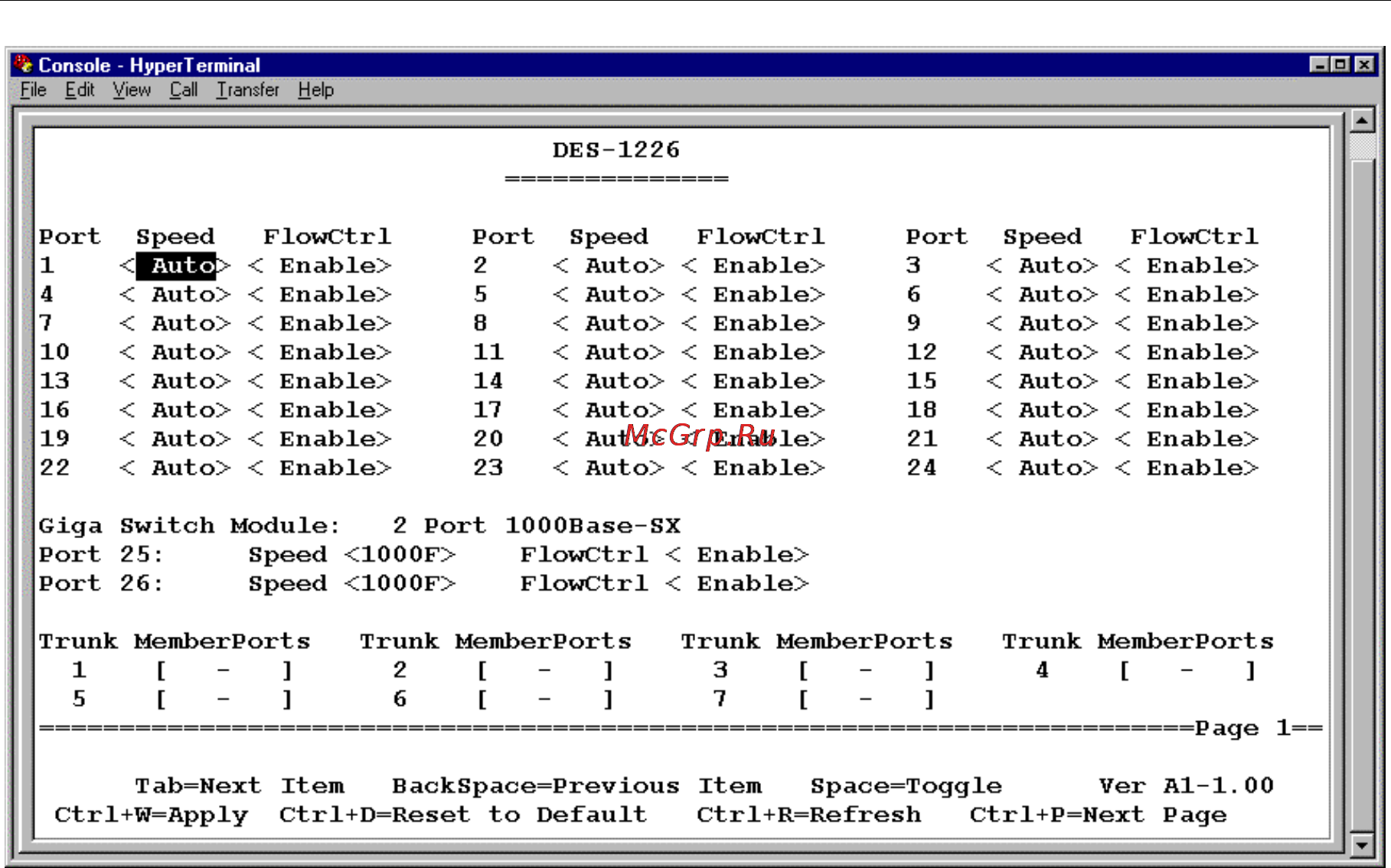The width and height of the screenshot is (1391, 868).
Task: Select Speed Auto field for port 5
Action: [609, 295]
